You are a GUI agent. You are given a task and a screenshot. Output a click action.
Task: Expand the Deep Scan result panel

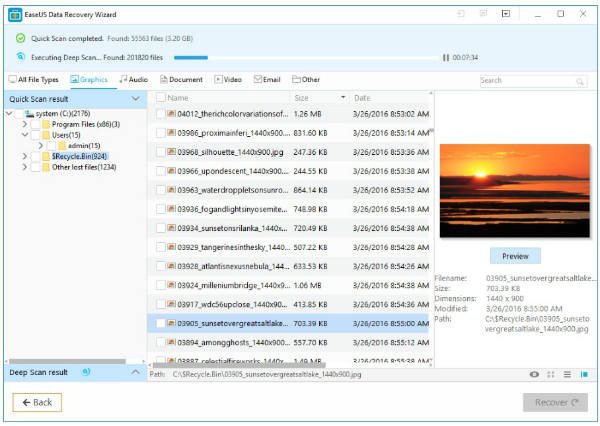point(135,372)
